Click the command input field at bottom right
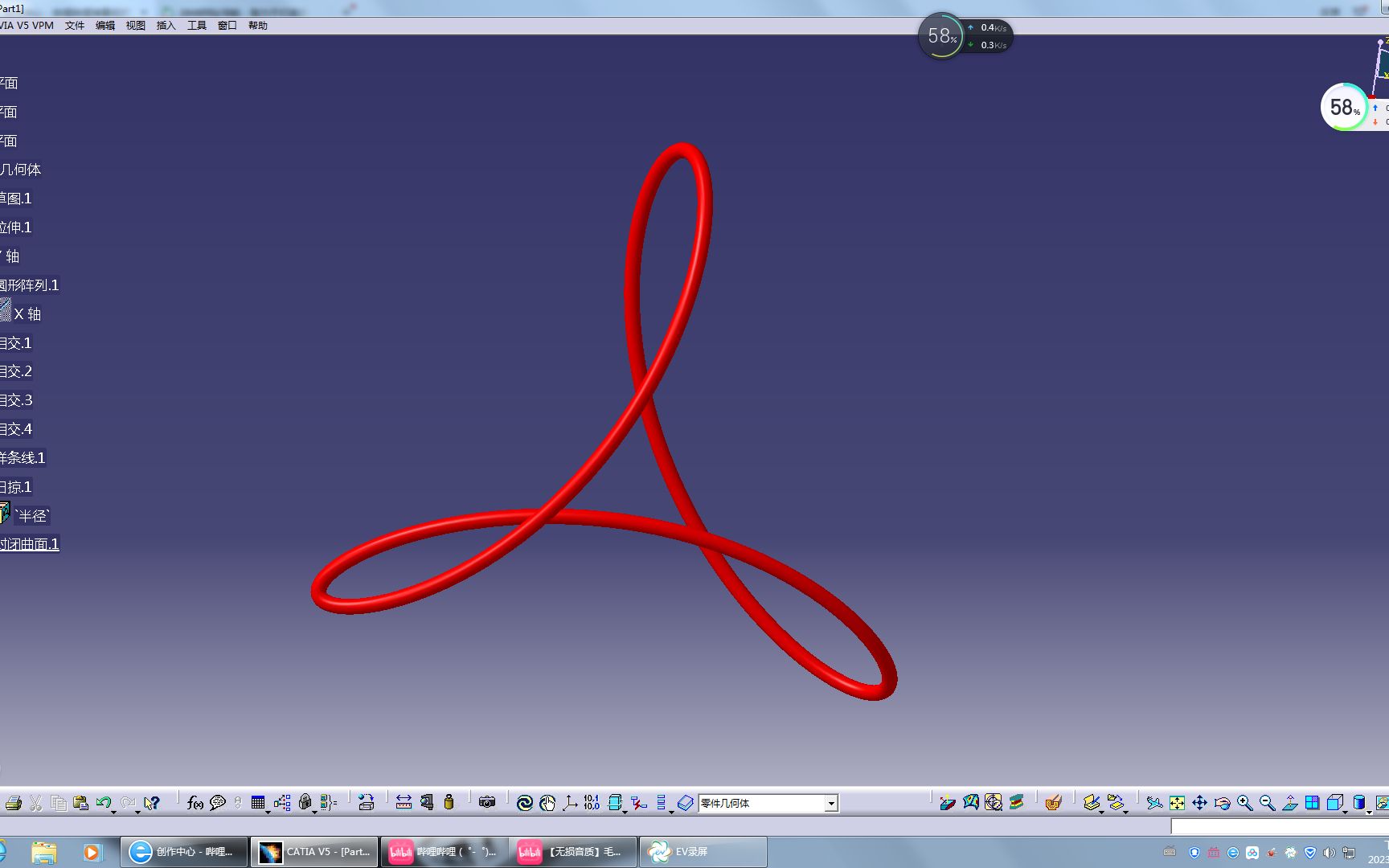This screenshot has height=868, width=1389. tap(1280, 827)
